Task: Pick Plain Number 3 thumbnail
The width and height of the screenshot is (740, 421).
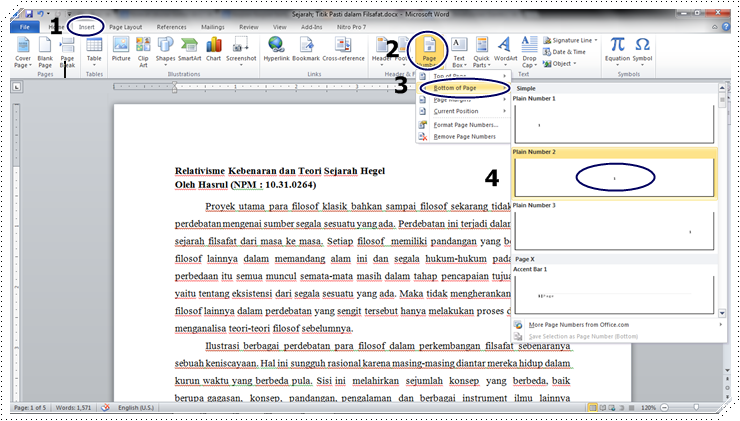Action: pos(614,231)
